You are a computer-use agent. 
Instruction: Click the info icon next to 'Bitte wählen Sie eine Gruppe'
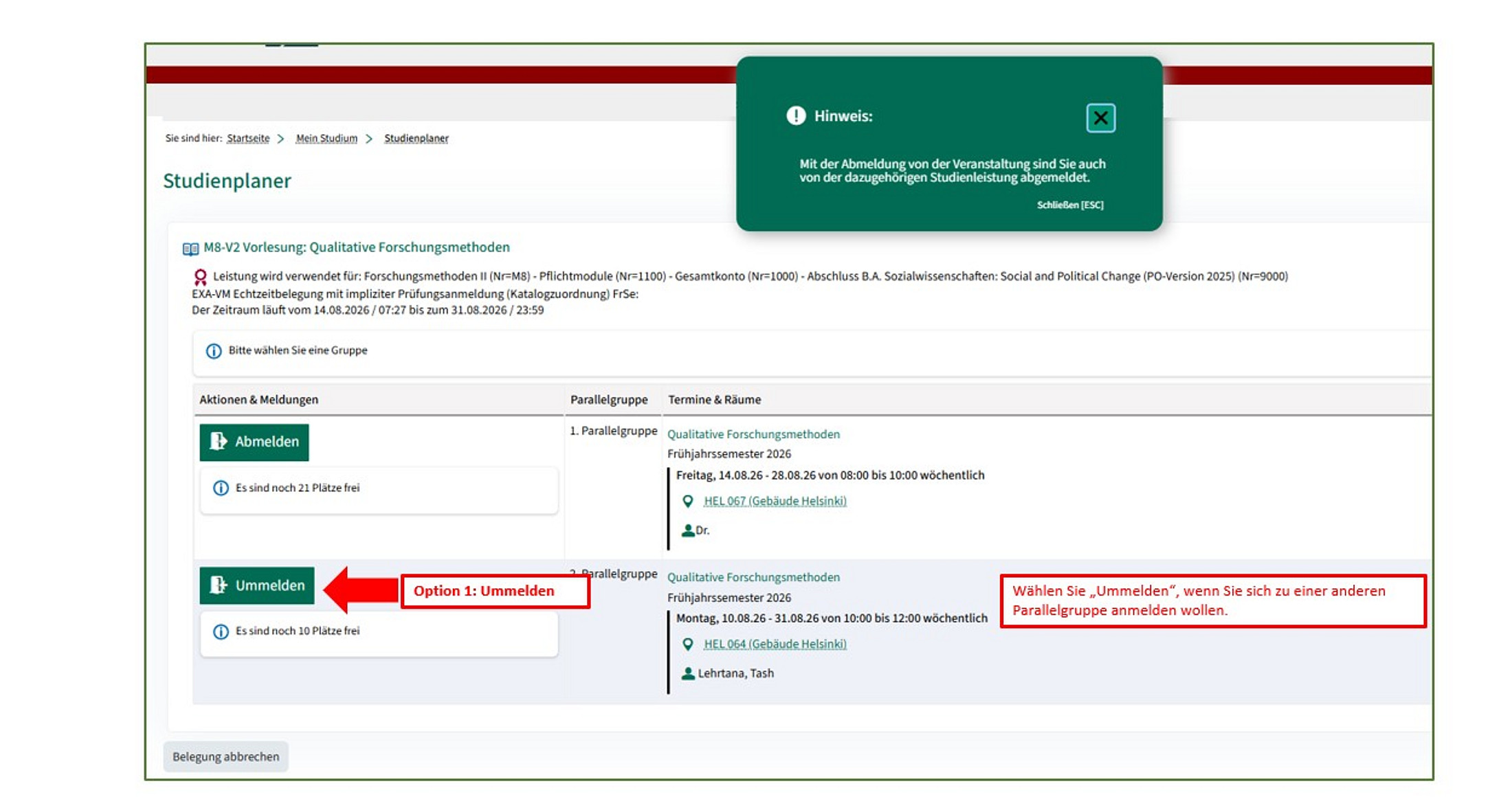pos(214,351)
